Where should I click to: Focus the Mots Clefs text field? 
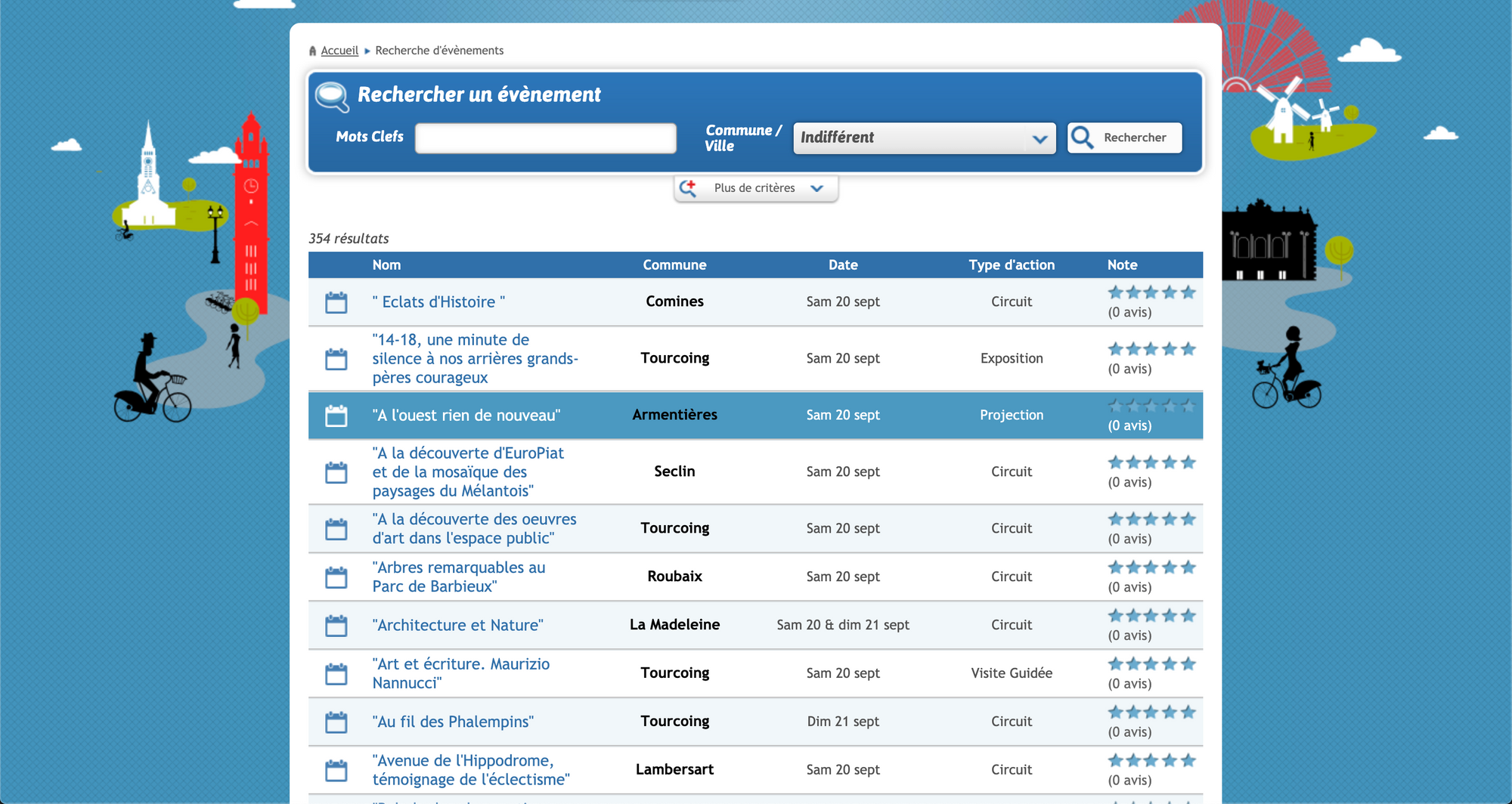pyautogui.click(x=545, y=138)
